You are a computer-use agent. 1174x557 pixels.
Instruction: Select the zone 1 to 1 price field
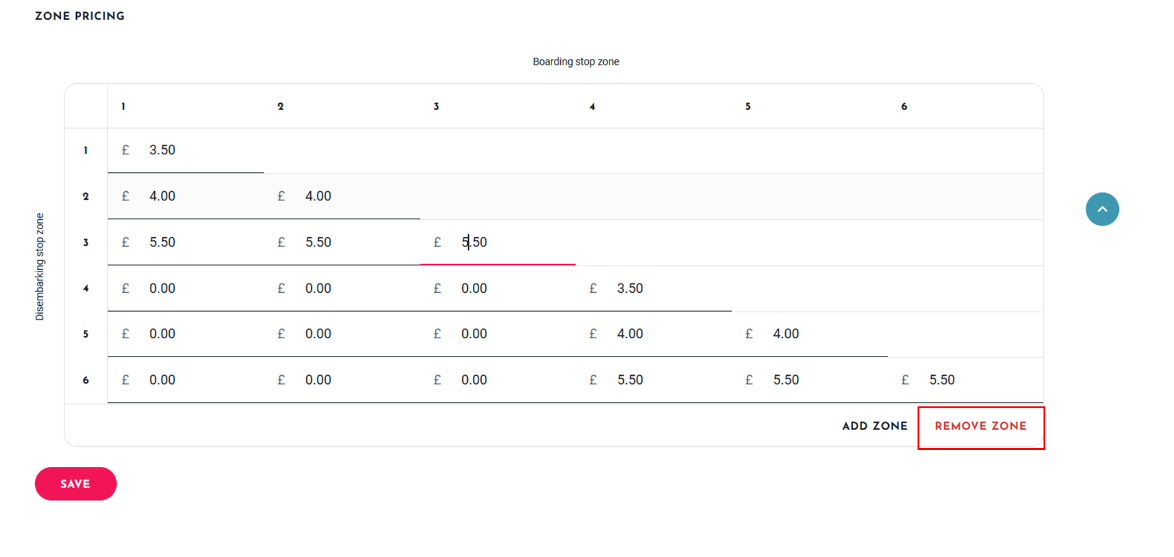coord(186,150)
